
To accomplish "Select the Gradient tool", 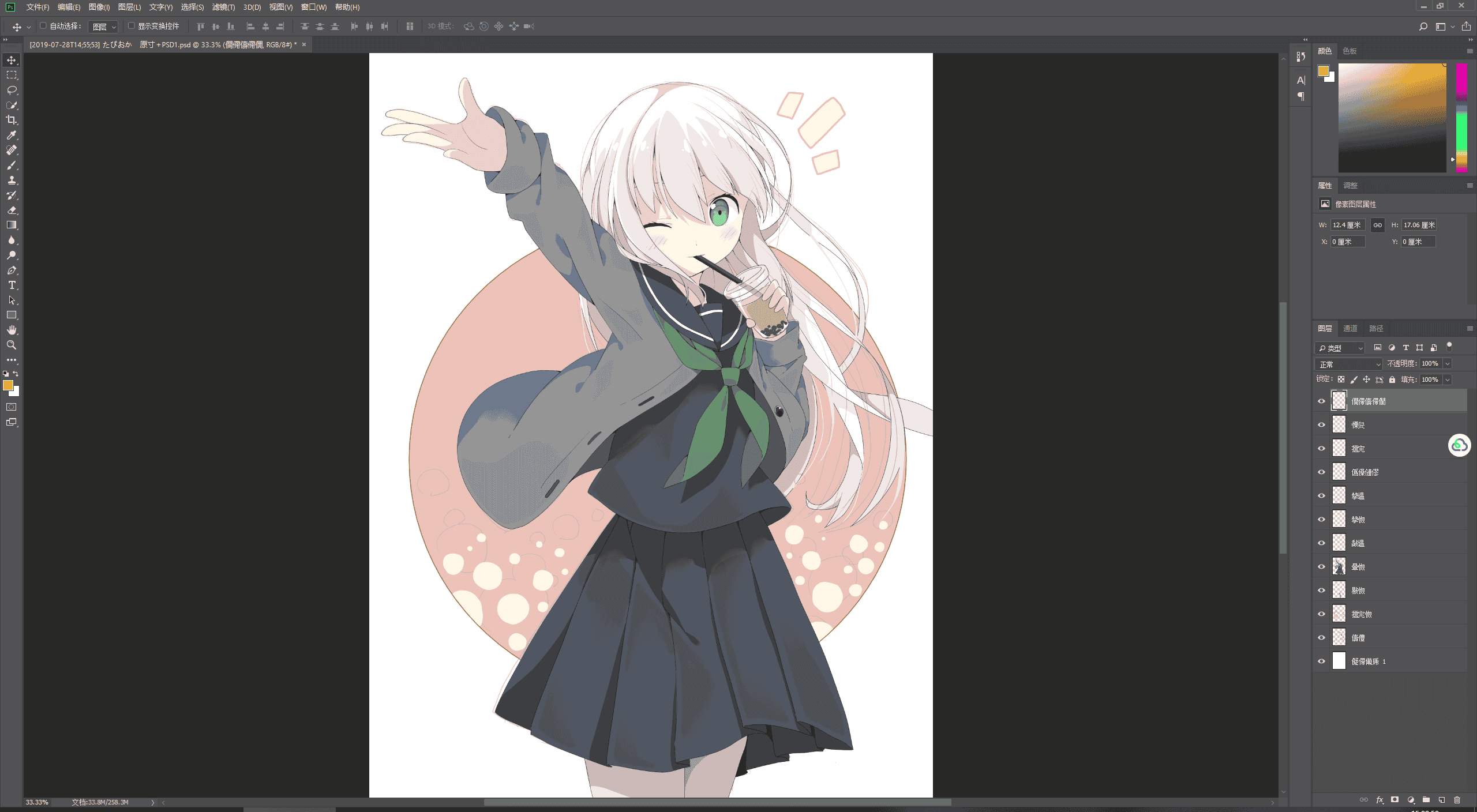I will tap(12, 225).
